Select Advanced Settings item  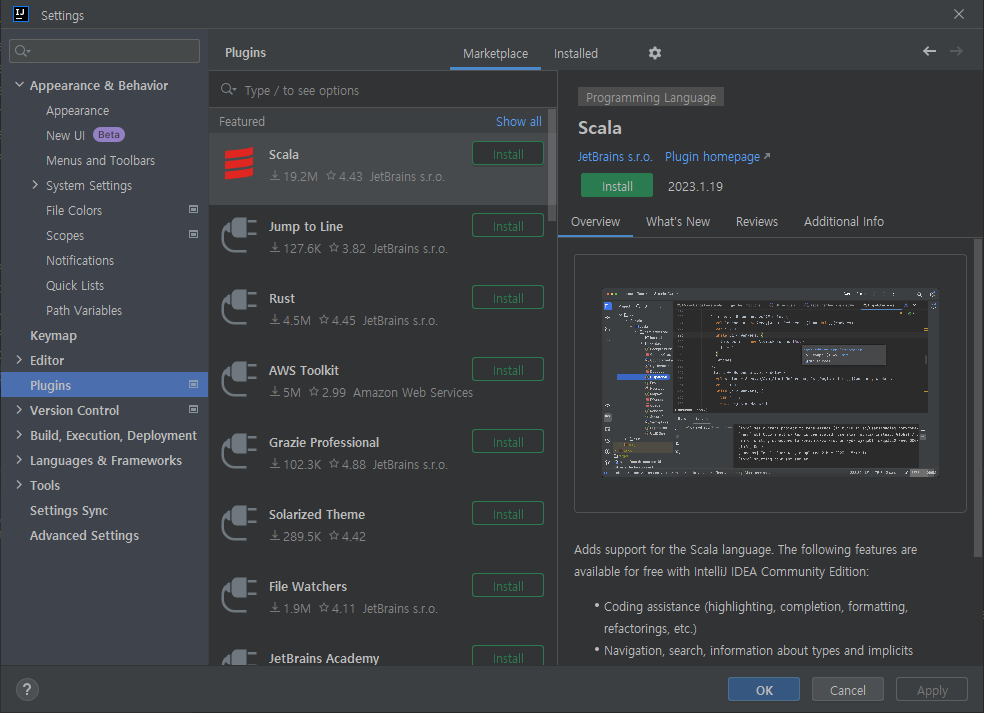[84, 535]
